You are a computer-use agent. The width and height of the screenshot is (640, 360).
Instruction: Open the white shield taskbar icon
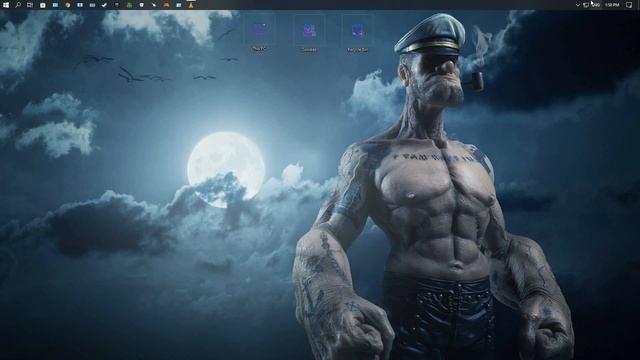142,5
